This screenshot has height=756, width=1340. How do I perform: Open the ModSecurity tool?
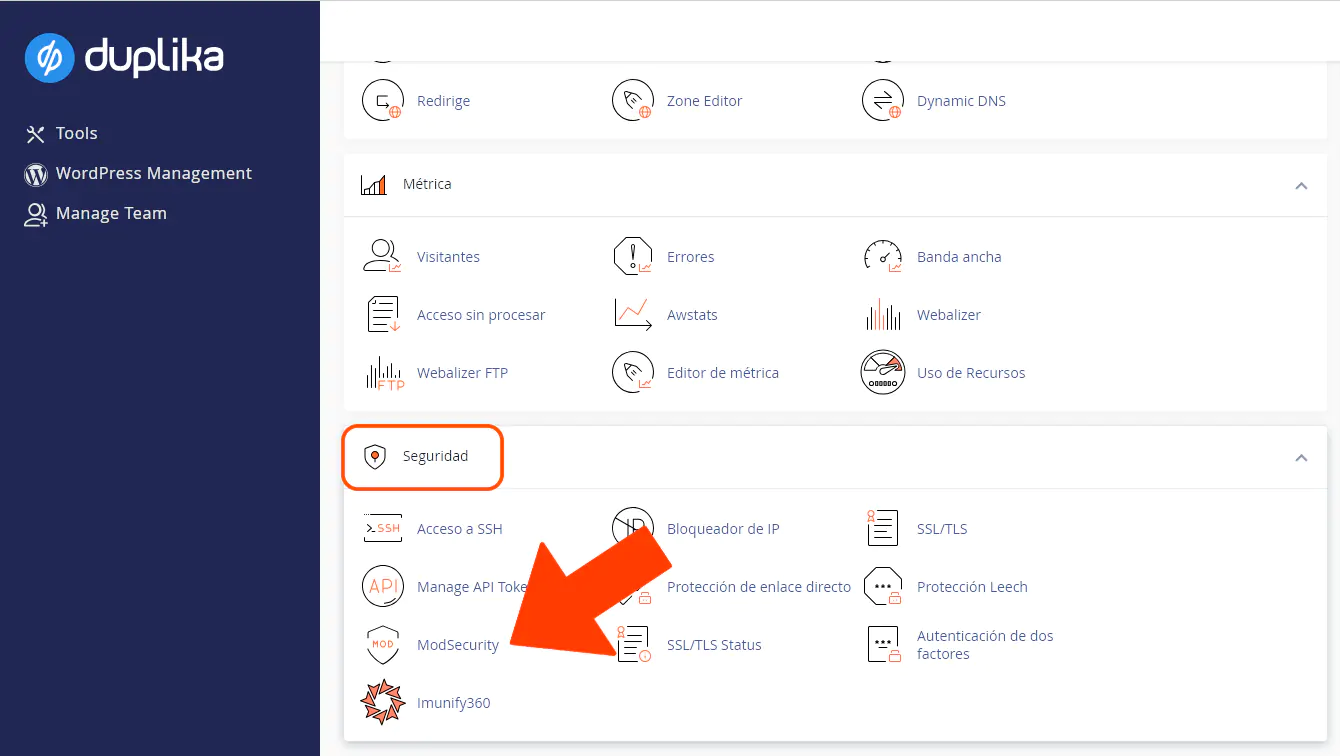click(x=457, y=645)
